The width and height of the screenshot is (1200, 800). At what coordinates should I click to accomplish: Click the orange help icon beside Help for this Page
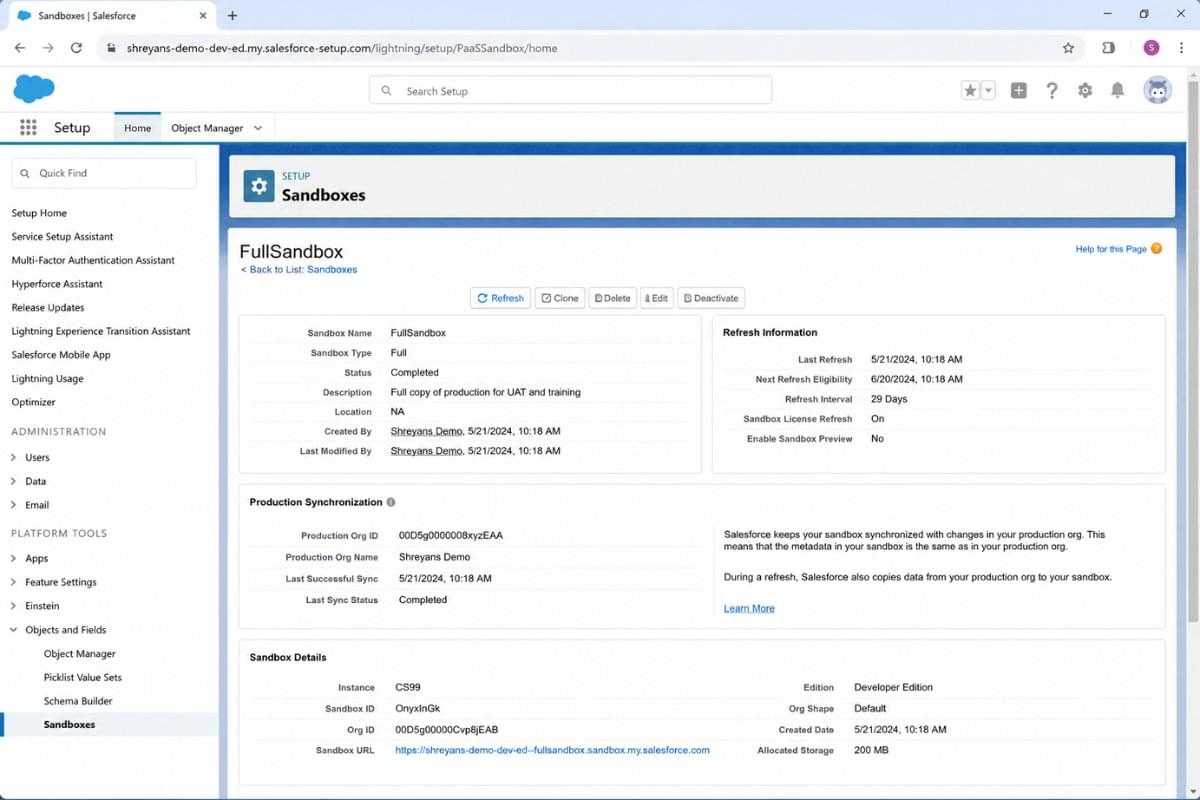1157,248
